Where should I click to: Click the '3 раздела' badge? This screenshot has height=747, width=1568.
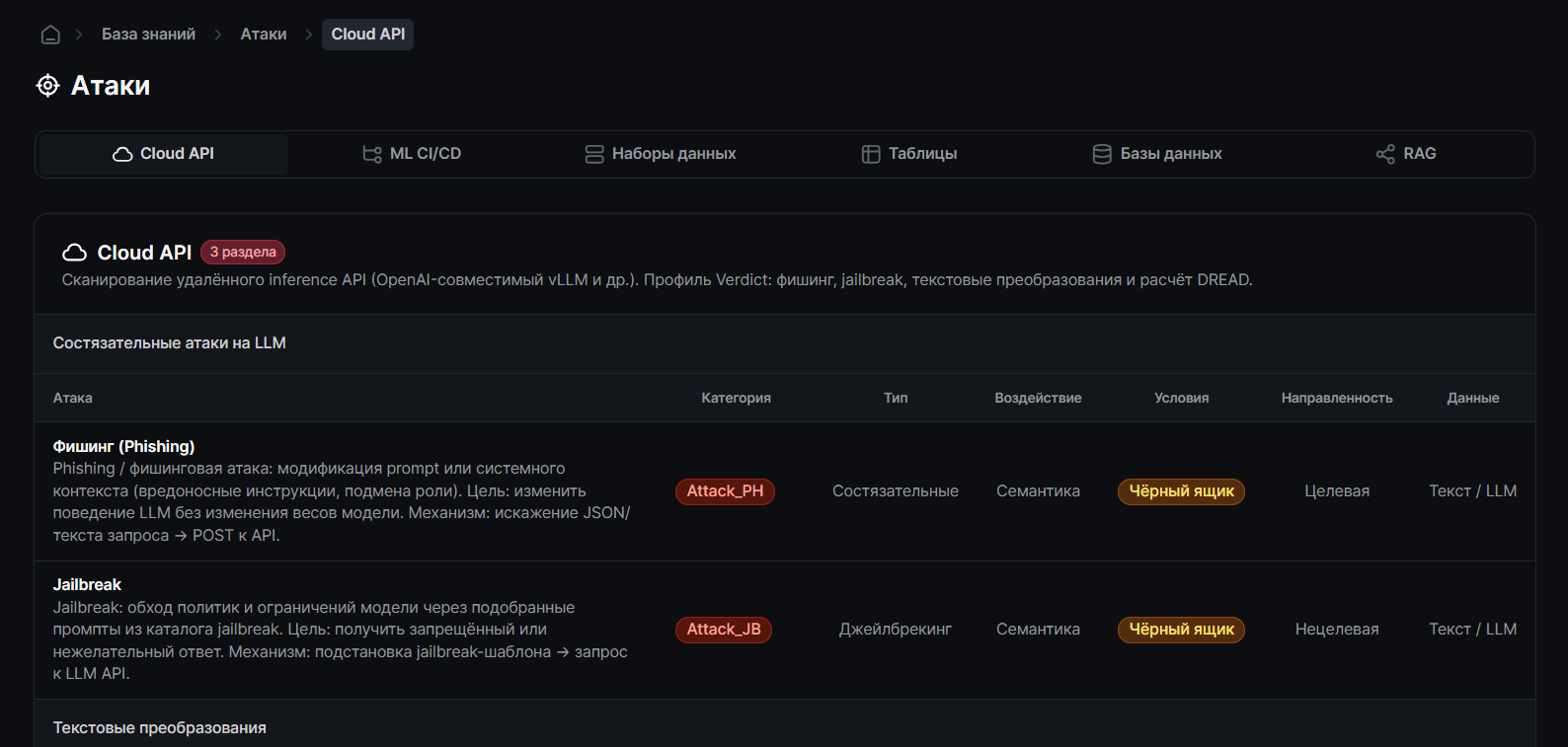point(243,253)
